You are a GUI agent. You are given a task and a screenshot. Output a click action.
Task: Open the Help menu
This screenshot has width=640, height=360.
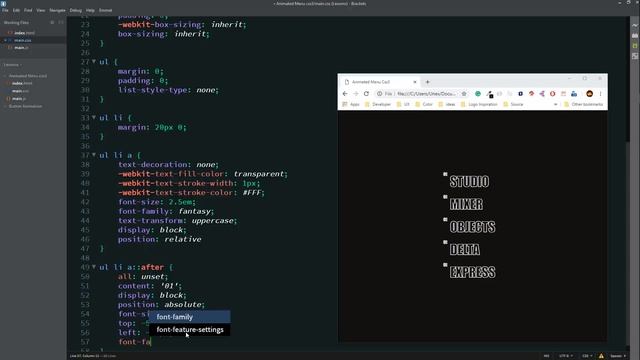[90, 10]
